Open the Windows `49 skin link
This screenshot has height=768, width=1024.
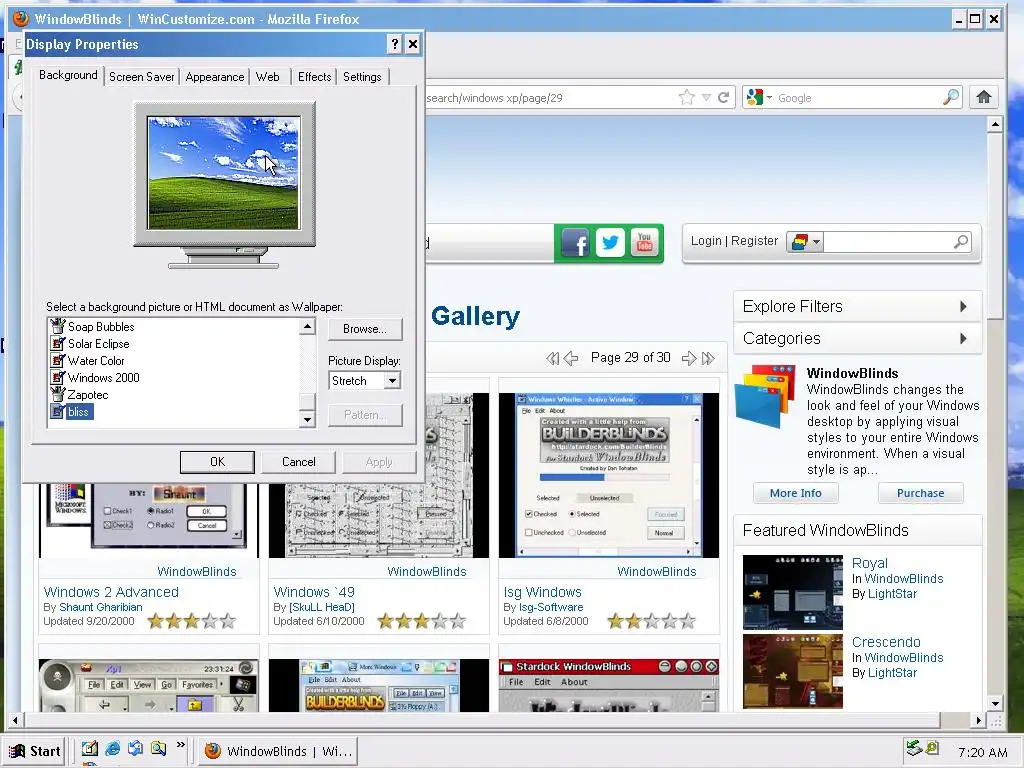click(314, 592)
